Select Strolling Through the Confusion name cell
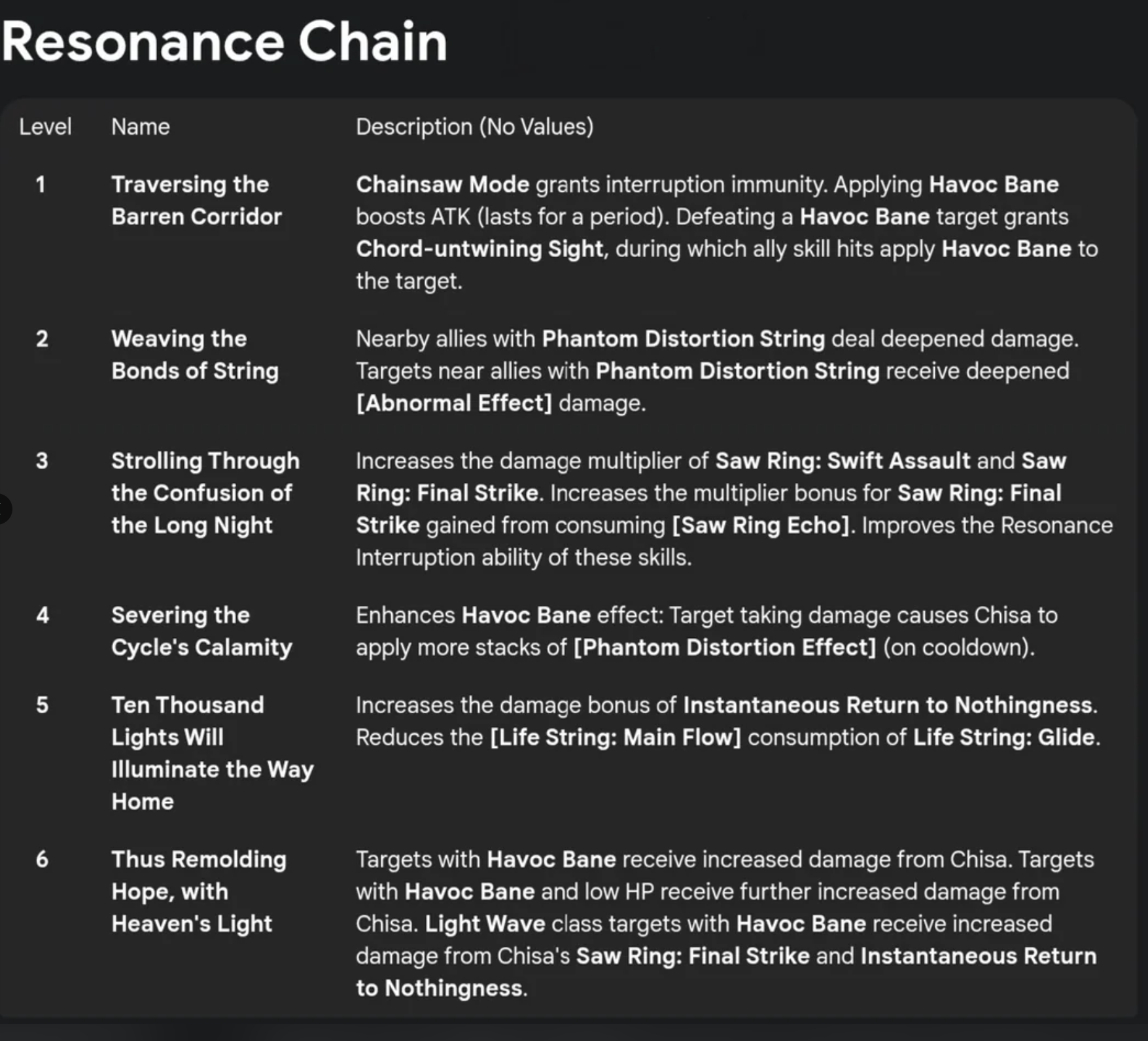1148x1041 pixels. 205,493
